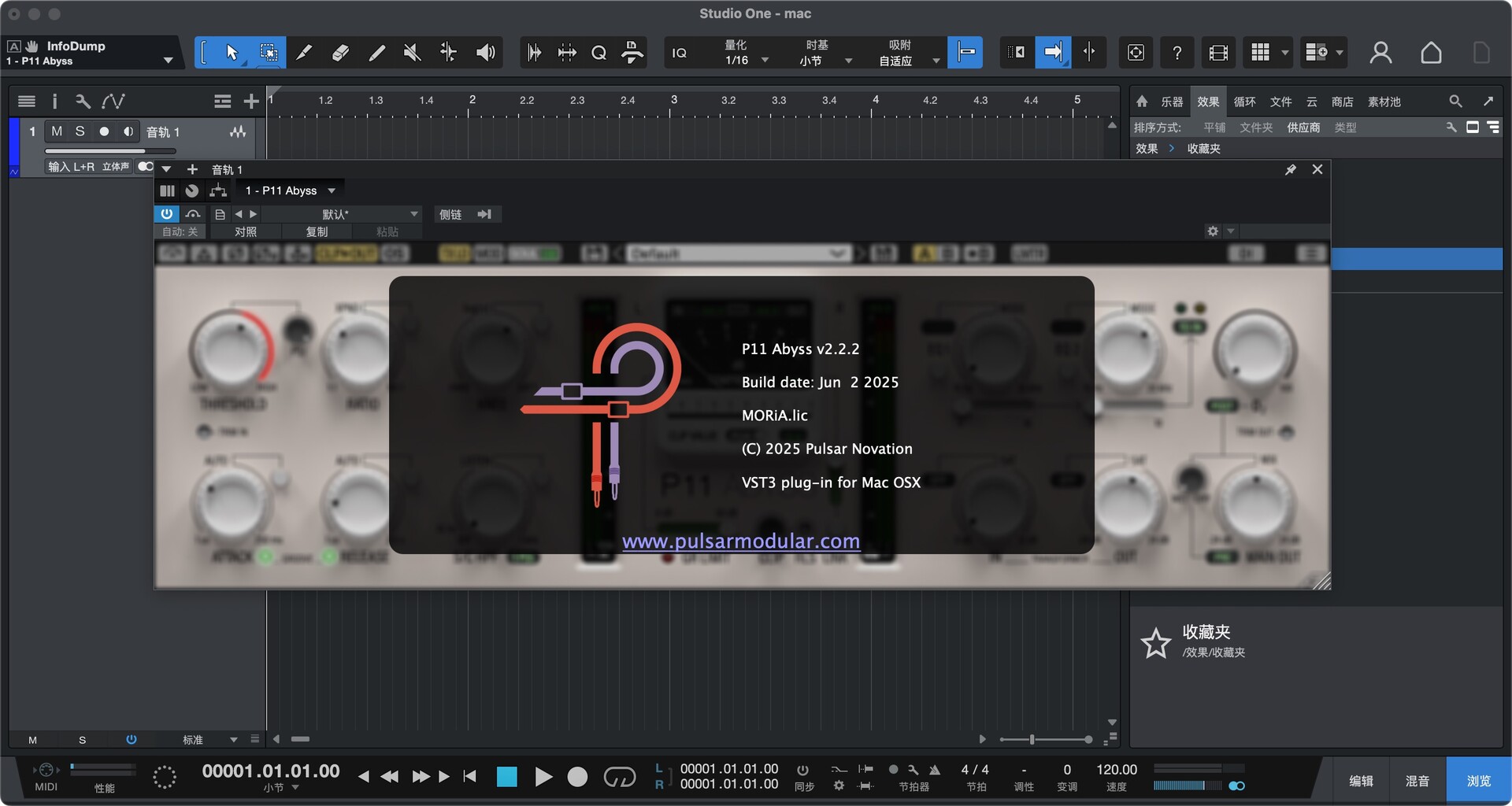
Task: Click the stop button in transport
Action: pyautogui.click(x=506, y=777)
